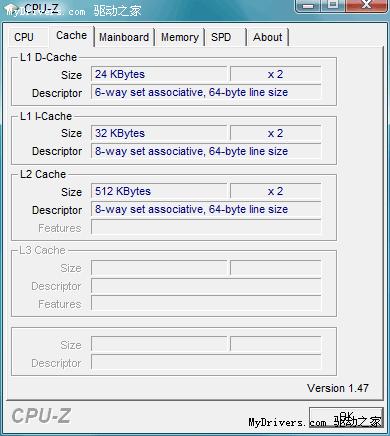Click the CPU-Z logo text at bottom left
The image size is (390, 436).
[41, 416]
